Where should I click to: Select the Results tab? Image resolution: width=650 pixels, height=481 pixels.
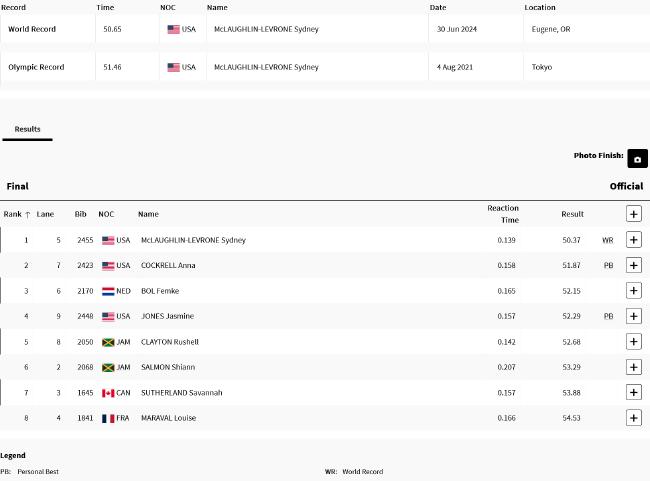click(27, 129)
